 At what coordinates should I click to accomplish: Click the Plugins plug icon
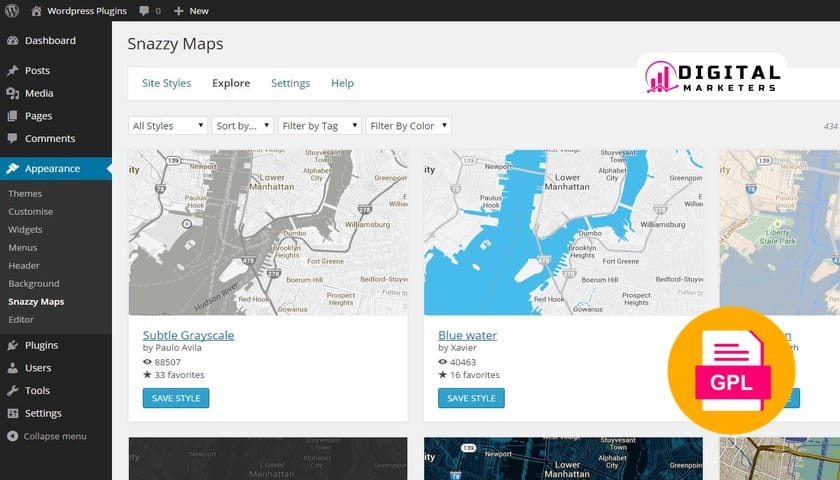13,346
